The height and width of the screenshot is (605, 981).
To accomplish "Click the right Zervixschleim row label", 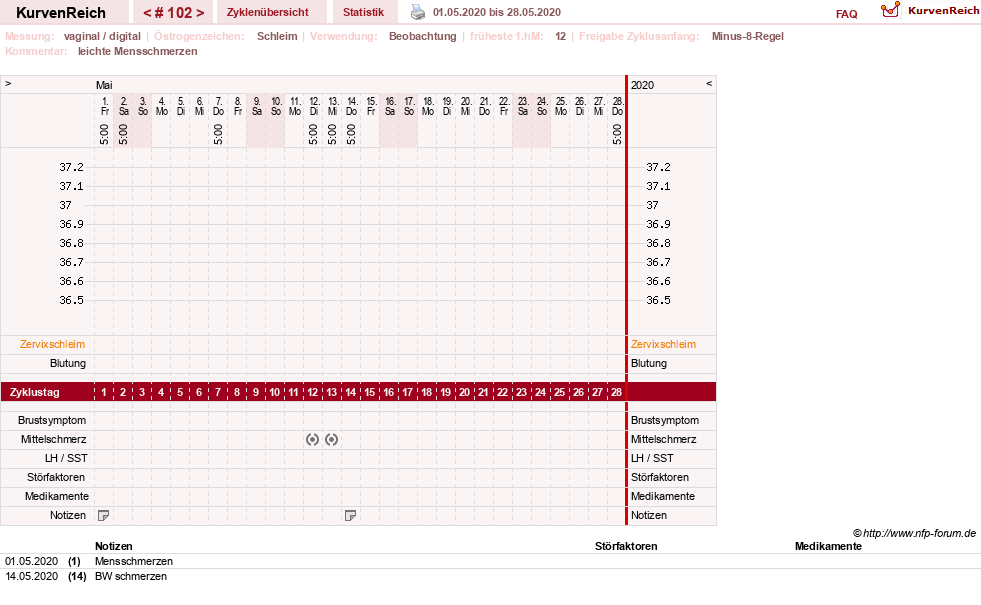I will coord(663,344).
